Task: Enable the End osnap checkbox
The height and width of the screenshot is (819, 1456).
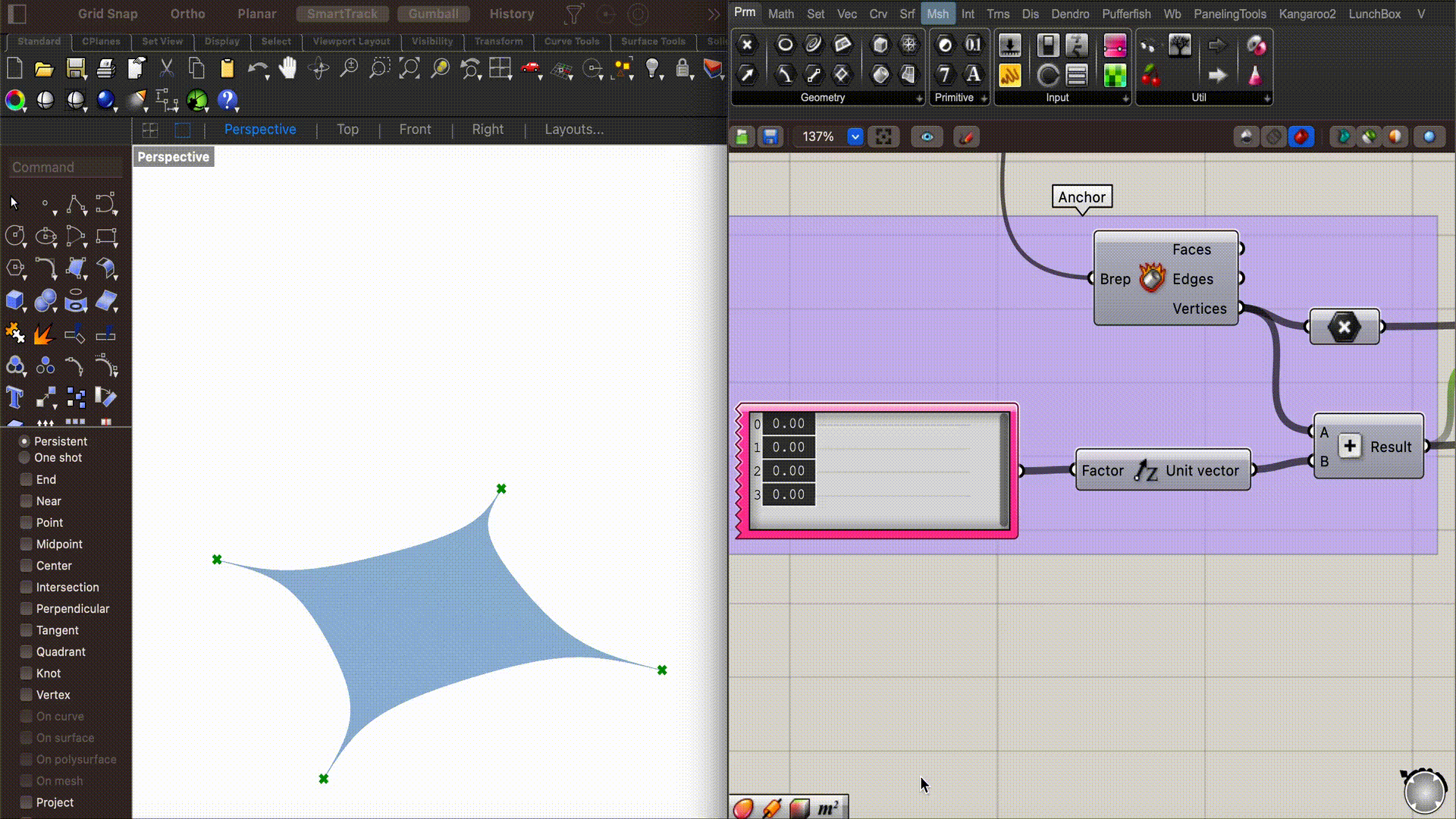Action: tap(27, 479)
